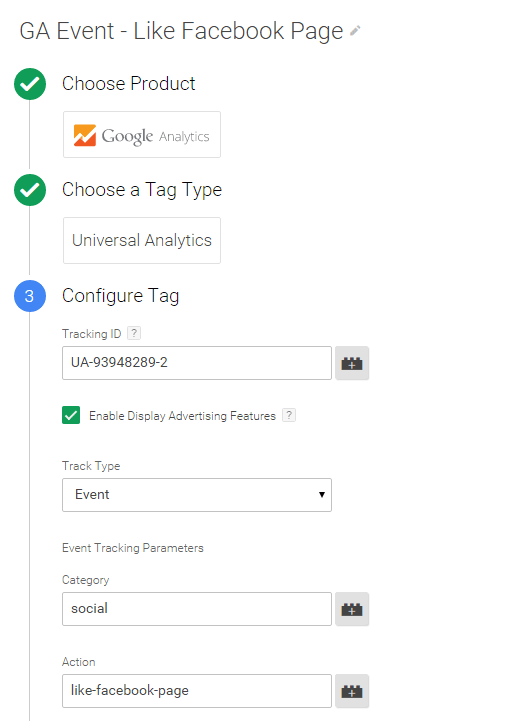Viewport: 510px width, 721px height.
Task: Click the Track Type dropdown arrow
Action: (x=322, y=495)
